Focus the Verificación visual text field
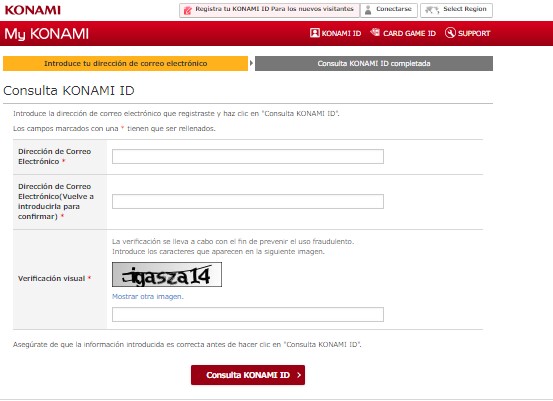 click(248, 314)
